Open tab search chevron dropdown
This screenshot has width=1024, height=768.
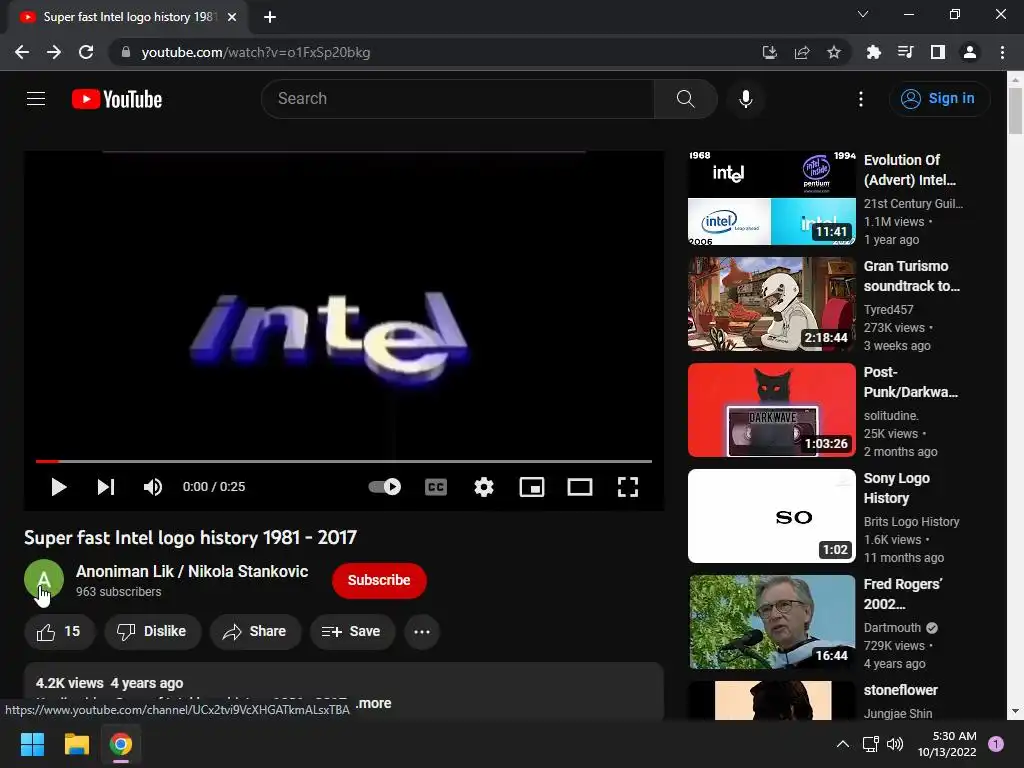point(863,14)
